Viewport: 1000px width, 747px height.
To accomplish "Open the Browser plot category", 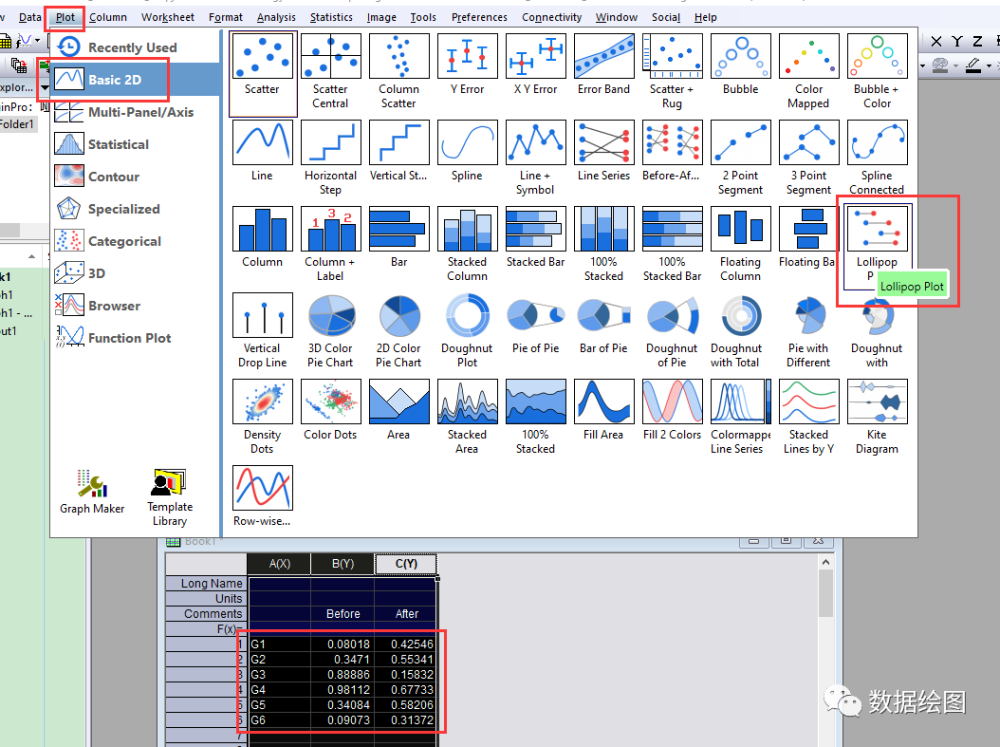I will [x=135, y=306].
